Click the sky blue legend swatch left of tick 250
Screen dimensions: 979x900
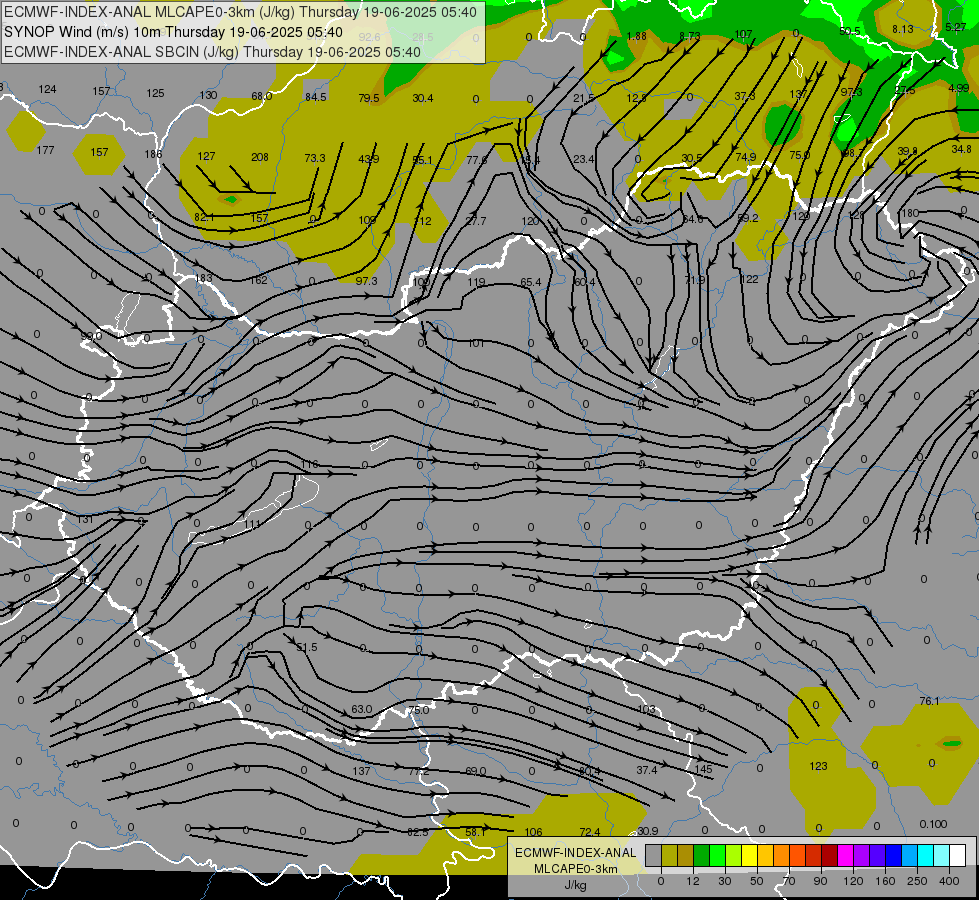click(x=909, y=855)
